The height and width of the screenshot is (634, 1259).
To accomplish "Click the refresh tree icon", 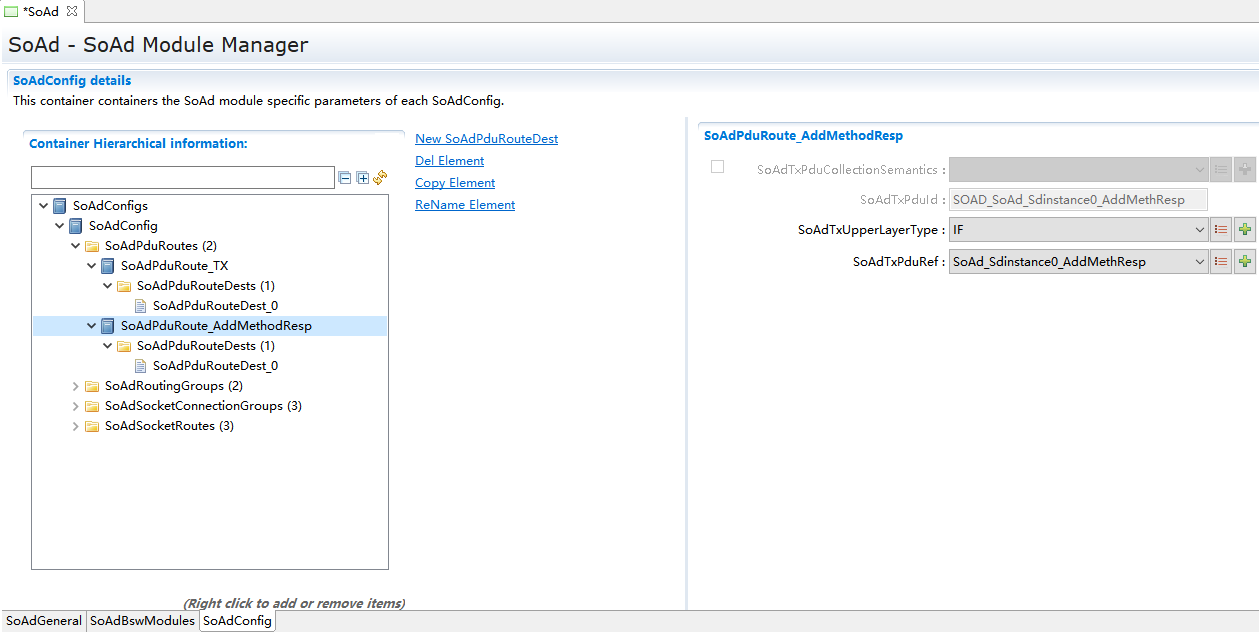I will (380, 178).
